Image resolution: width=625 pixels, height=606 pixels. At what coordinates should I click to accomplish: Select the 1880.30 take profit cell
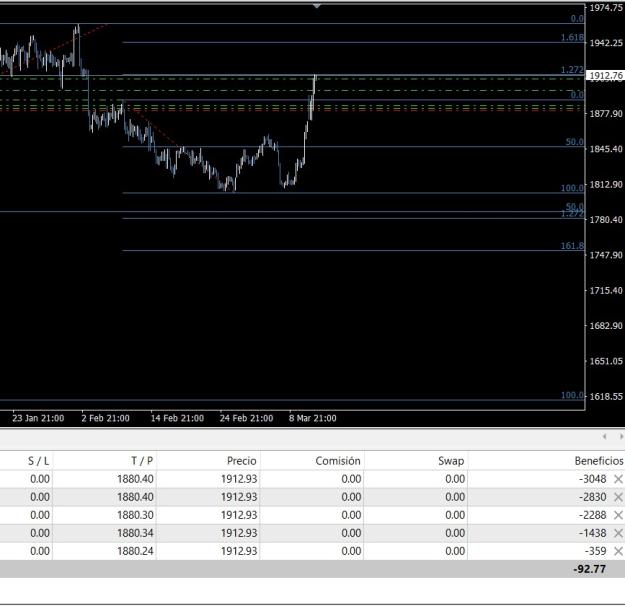tap(135, 515)
